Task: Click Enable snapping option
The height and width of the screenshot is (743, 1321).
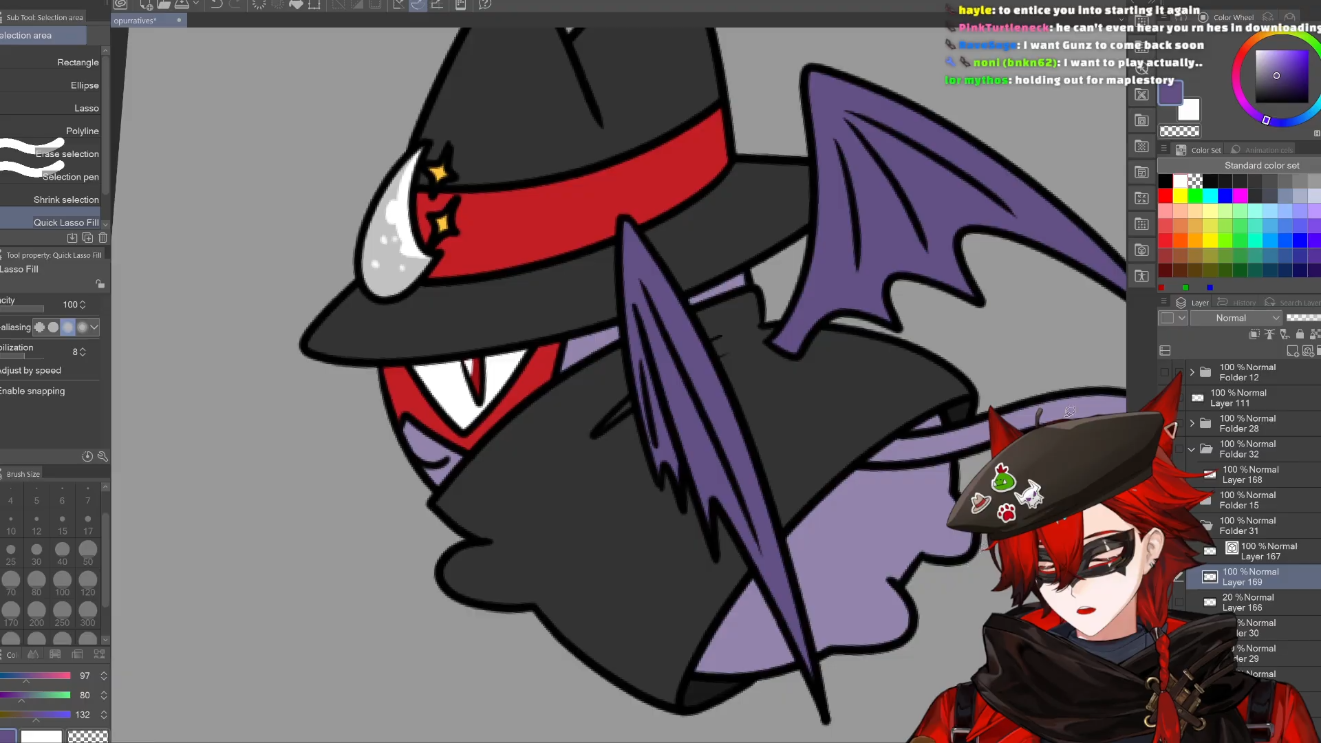Action: [32, 391]
